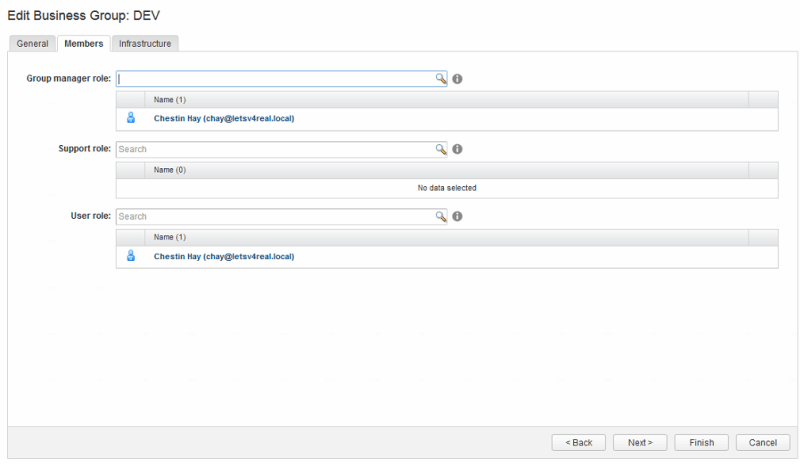Select the Members tab

point(83,44)
